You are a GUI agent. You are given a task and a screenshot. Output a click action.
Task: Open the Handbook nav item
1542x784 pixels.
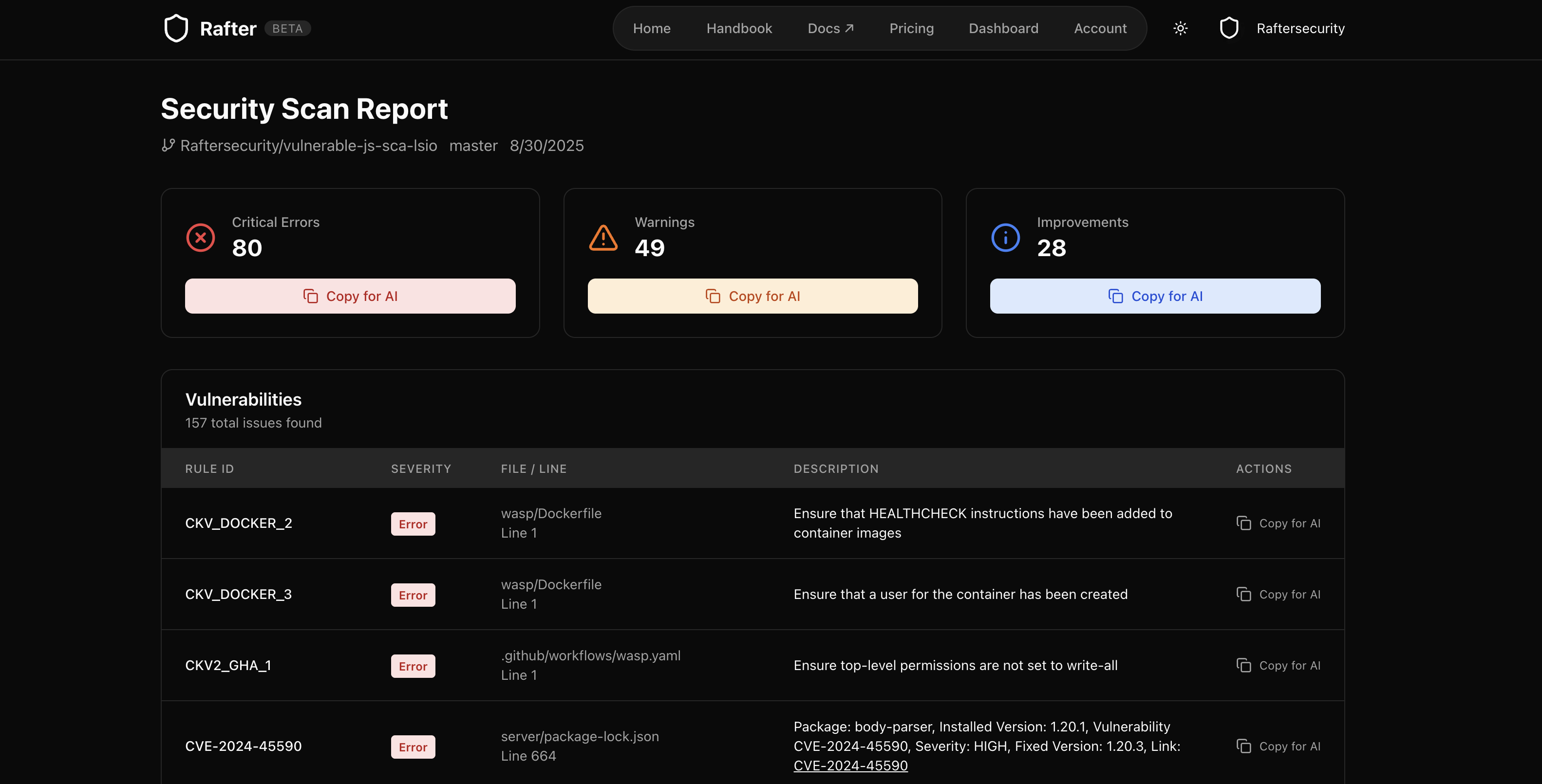pyautogui.click(x=739, y=28)
